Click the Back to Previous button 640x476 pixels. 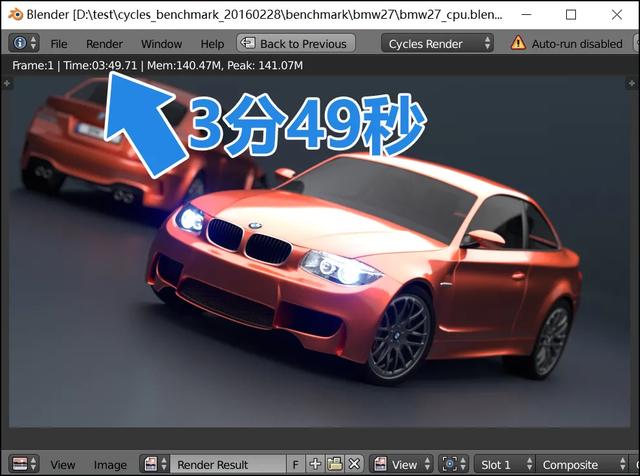click(293, 44)
